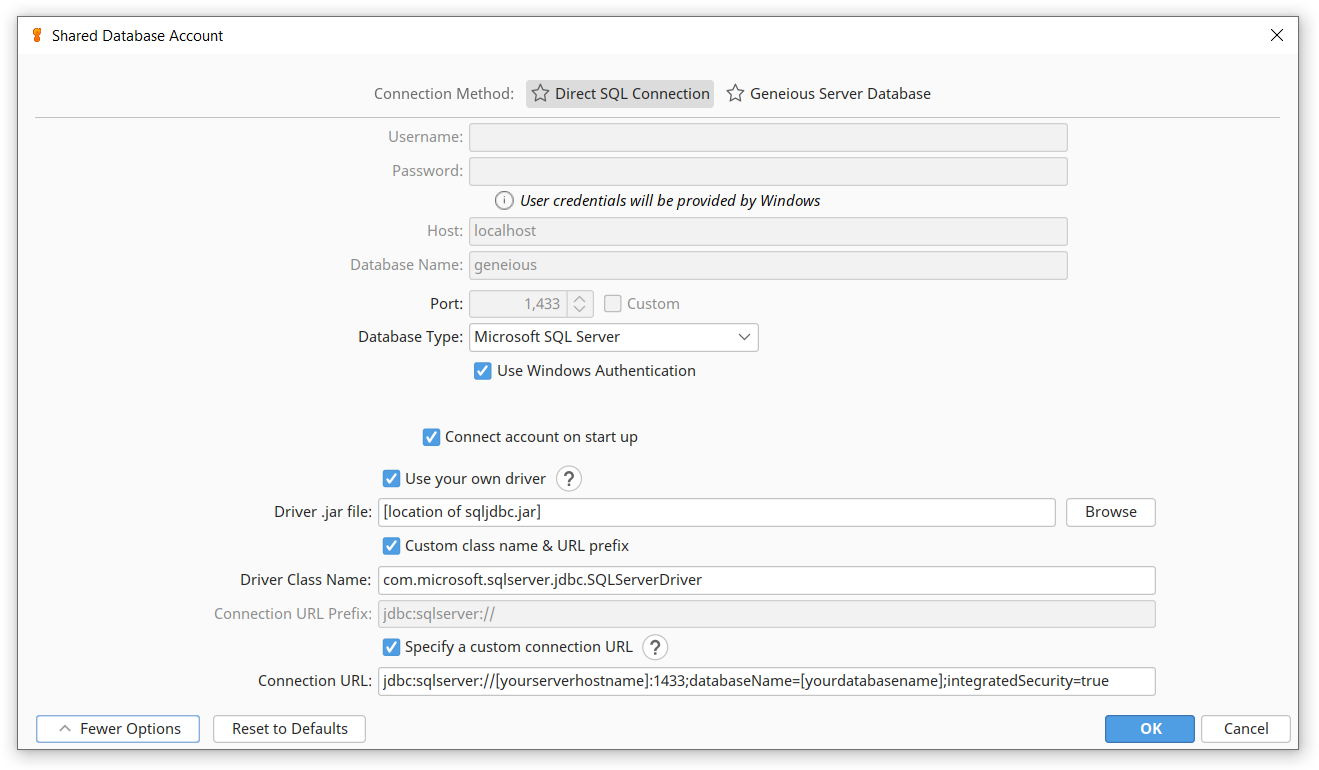Screen dimensions: 1319x770
Task: Click the 'Connection URL:' label
Action: 315,681
